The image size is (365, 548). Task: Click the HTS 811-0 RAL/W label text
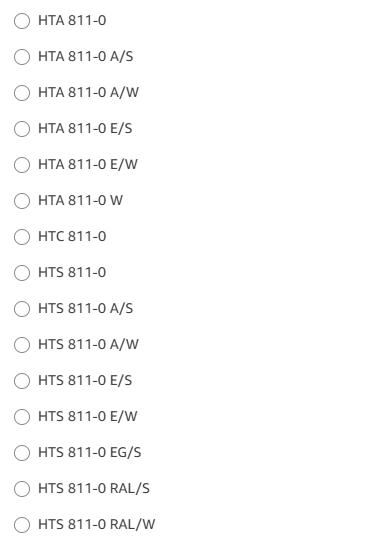coord(96,525)
